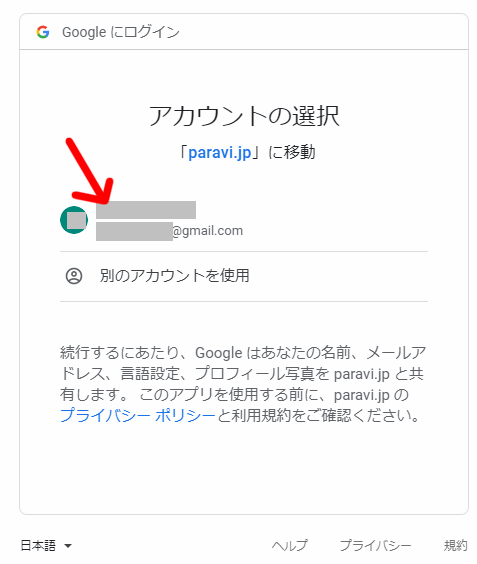This screenshot has width=477, height=564.
Task: Open the paravi.jp link
Action: point(219,153)
